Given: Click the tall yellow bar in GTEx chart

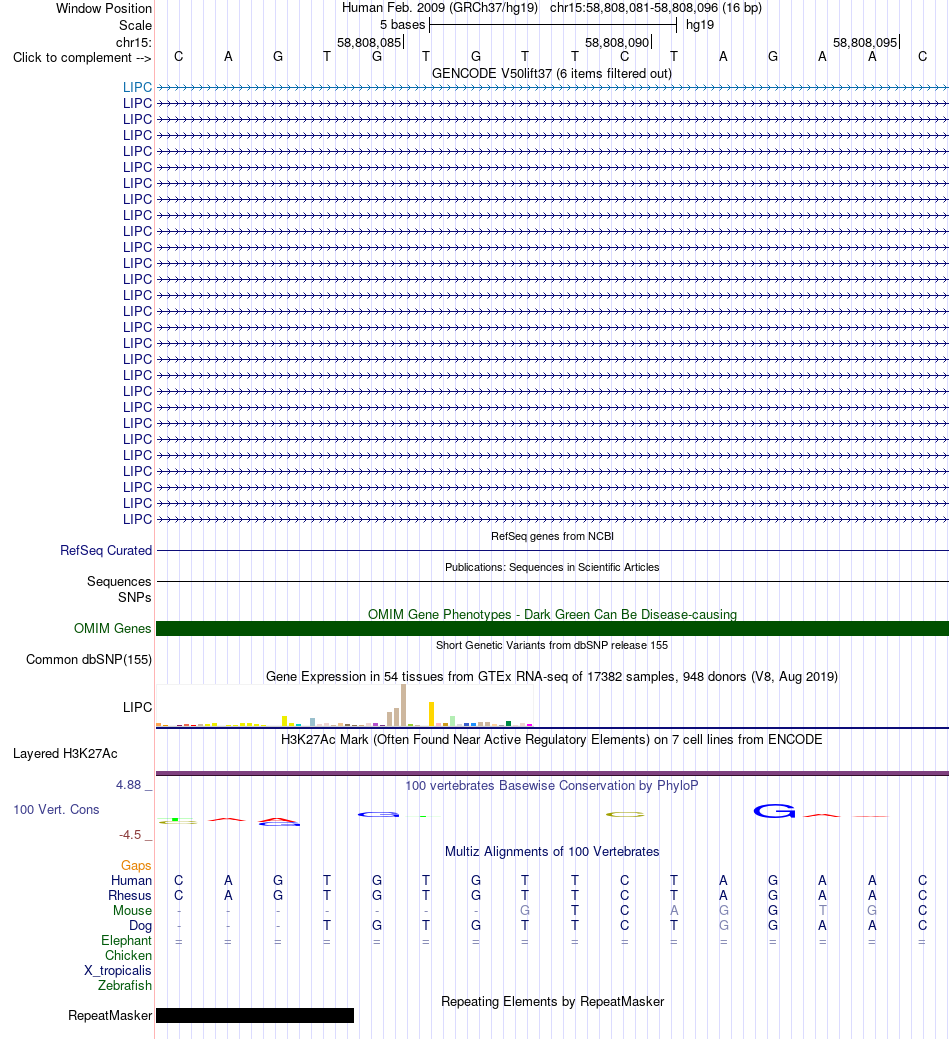Looking at the screenshot, I should coord(431,714).
